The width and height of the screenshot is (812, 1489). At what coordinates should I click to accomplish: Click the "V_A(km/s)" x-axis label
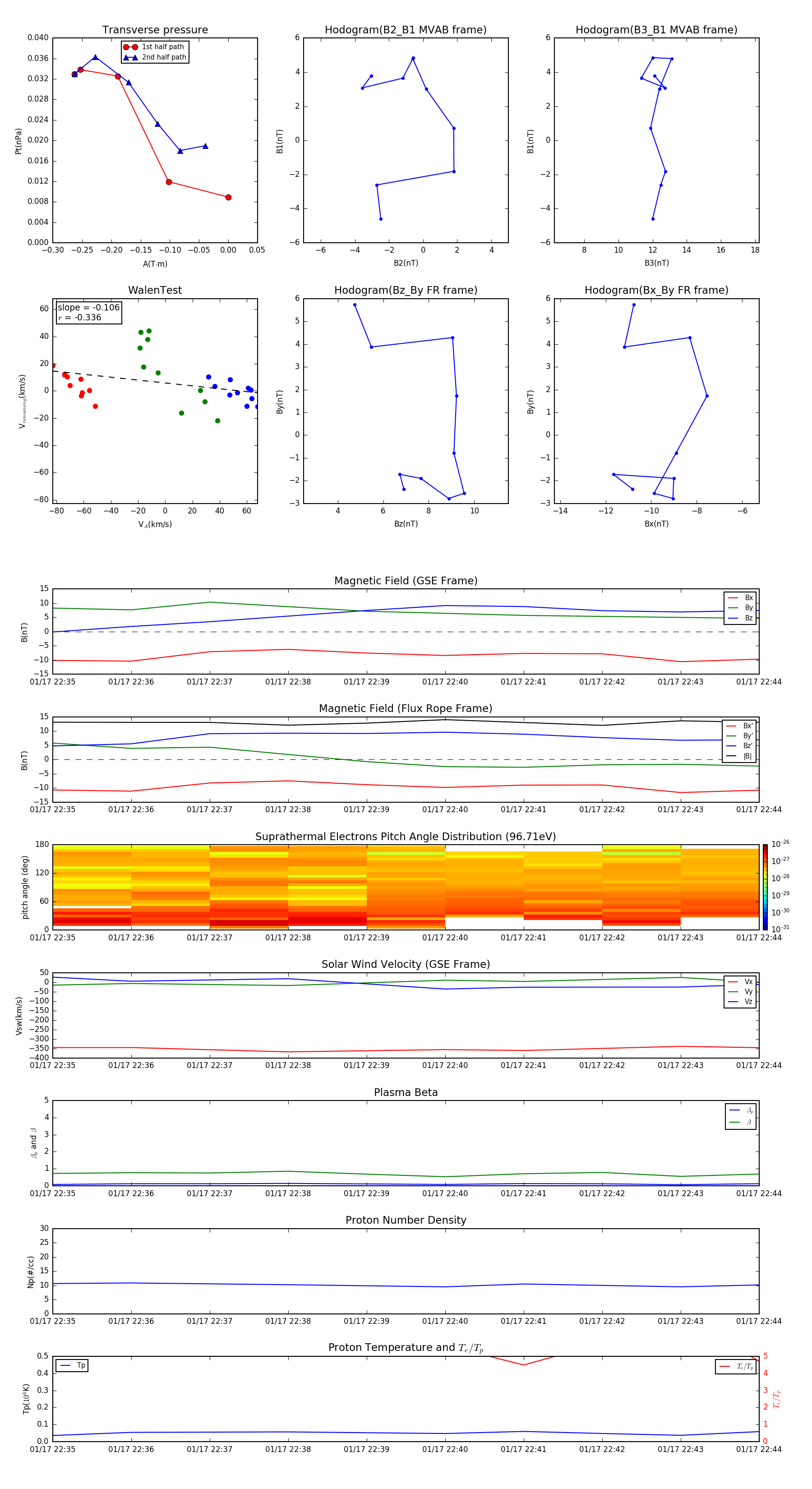155,524
